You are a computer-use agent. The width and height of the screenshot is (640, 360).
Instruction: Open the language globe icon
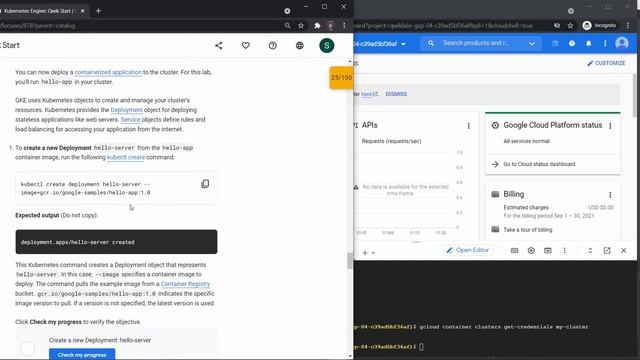coord(300,45)
